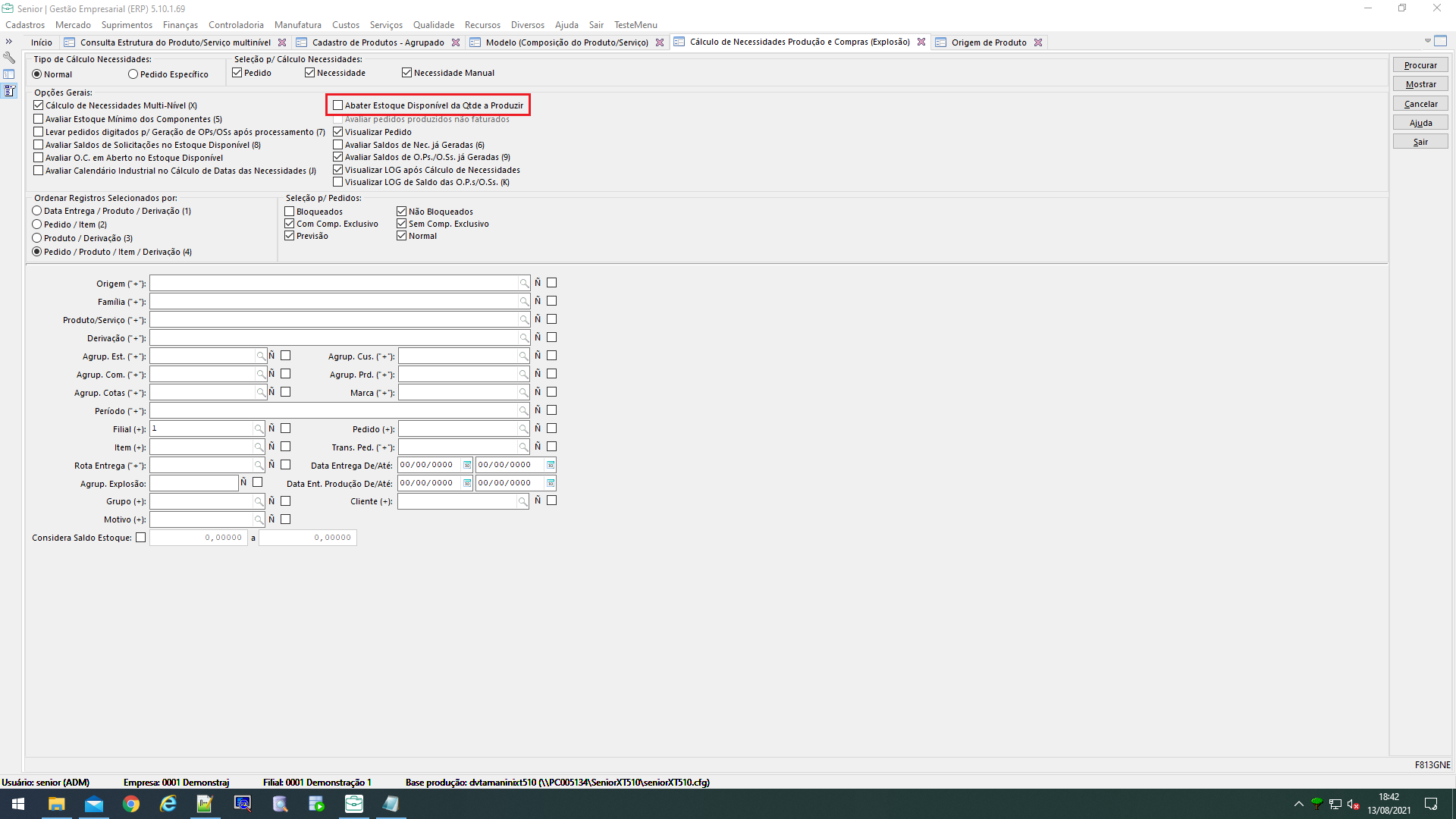Image resolution: width=1456 pixels, height=819 pixels.
Task: Close the Origem de Produto tab
Action: click(x=1038, y=42)
